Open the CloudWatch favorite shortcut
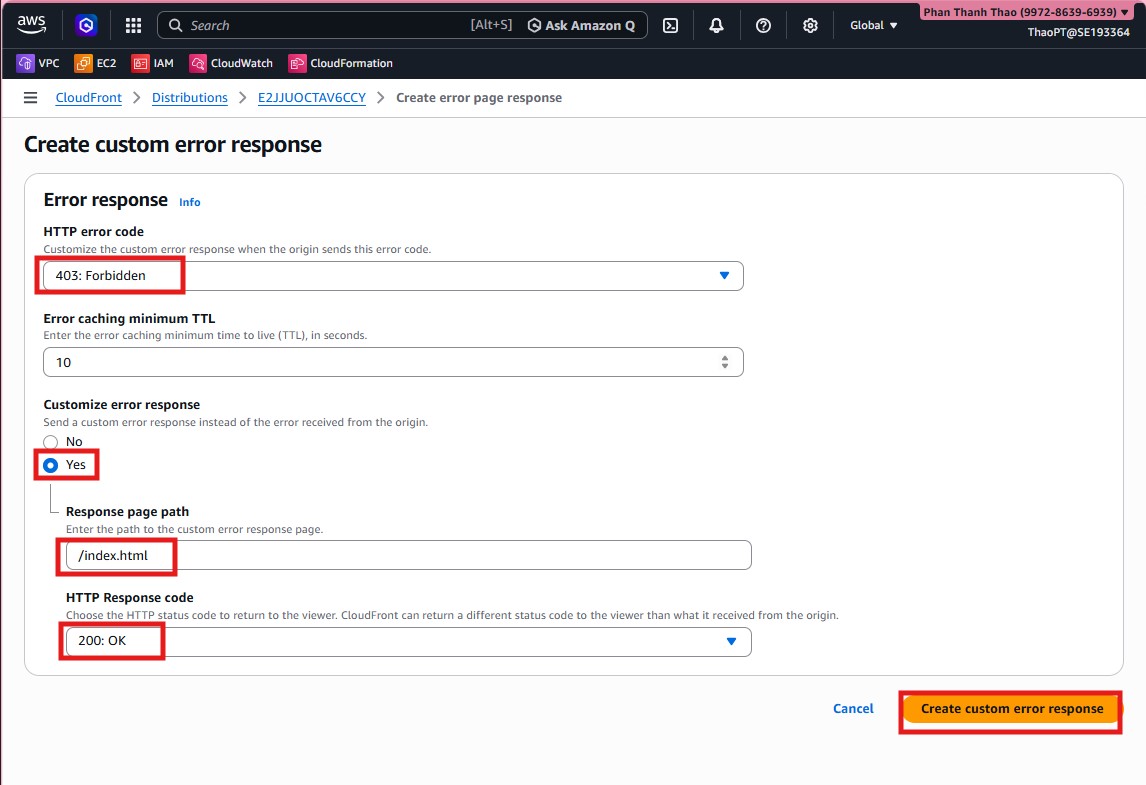This screenshot has width=1146, height=785. (231, 62)
